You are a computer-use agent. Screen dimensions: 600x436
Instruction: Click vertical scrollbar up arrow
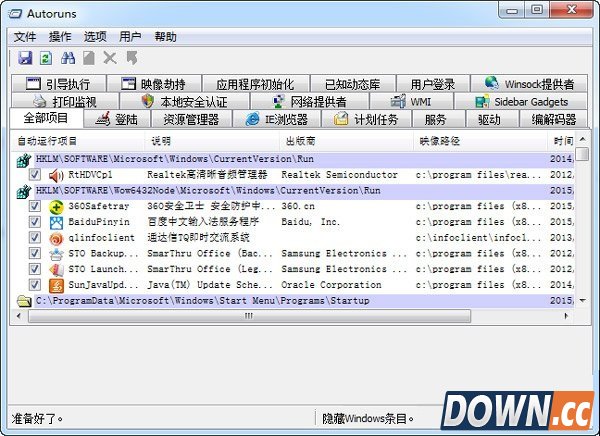tap(582, 139)
